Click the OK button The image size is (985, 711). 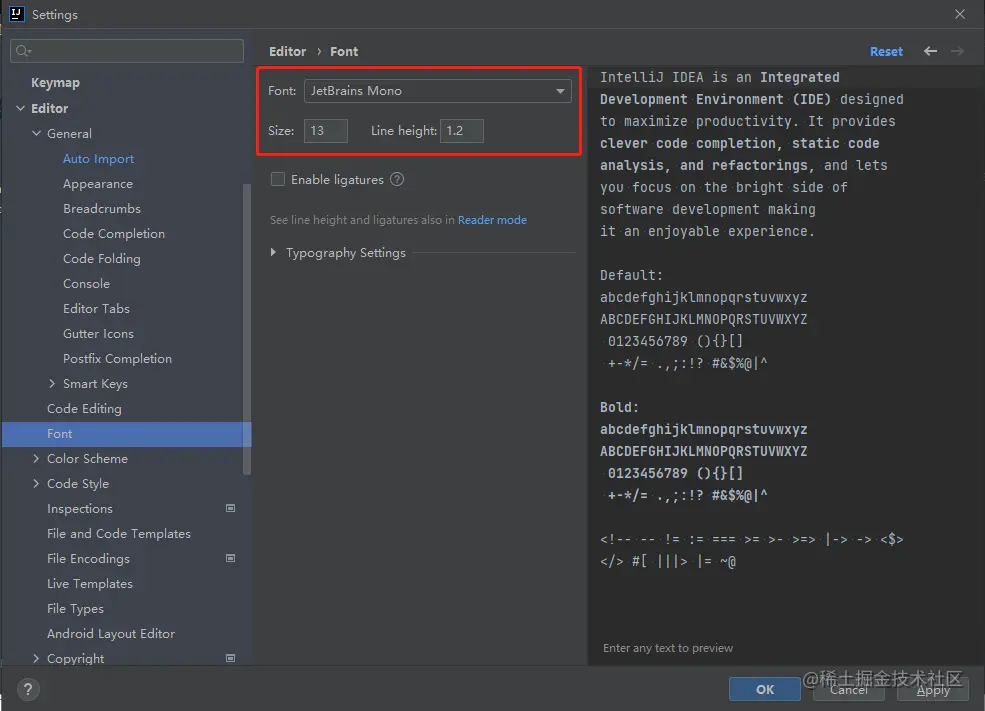pos(765,689)
